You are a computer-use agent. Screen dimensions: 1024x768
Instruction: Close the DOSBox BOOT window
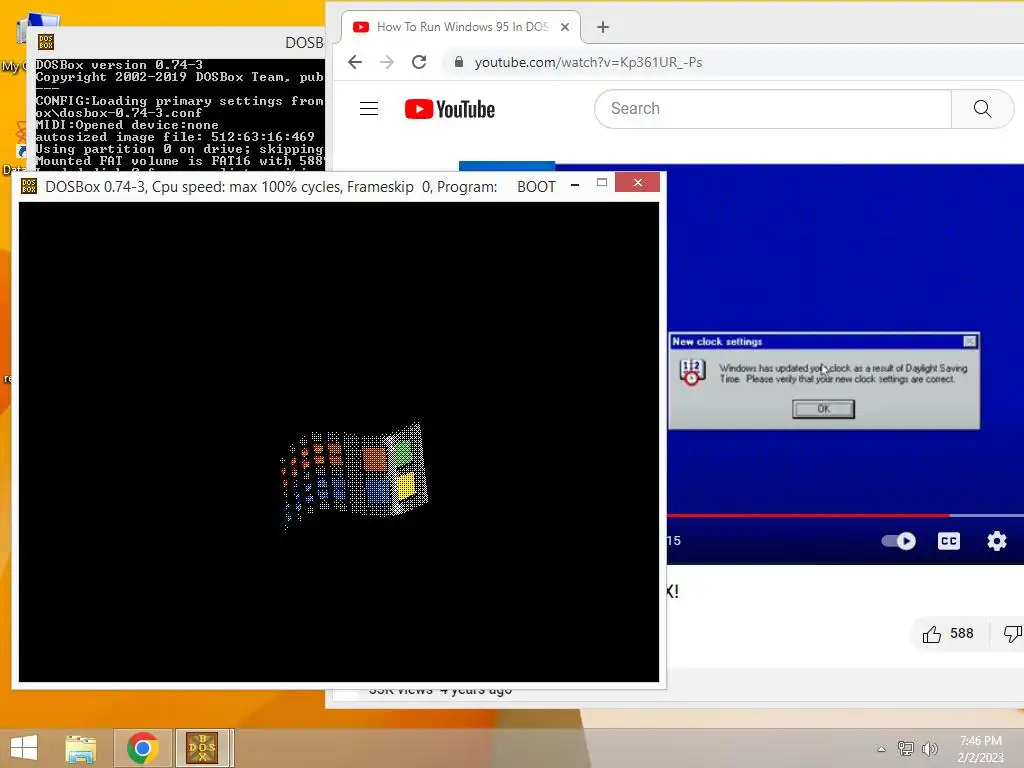[x=637, y=182]
